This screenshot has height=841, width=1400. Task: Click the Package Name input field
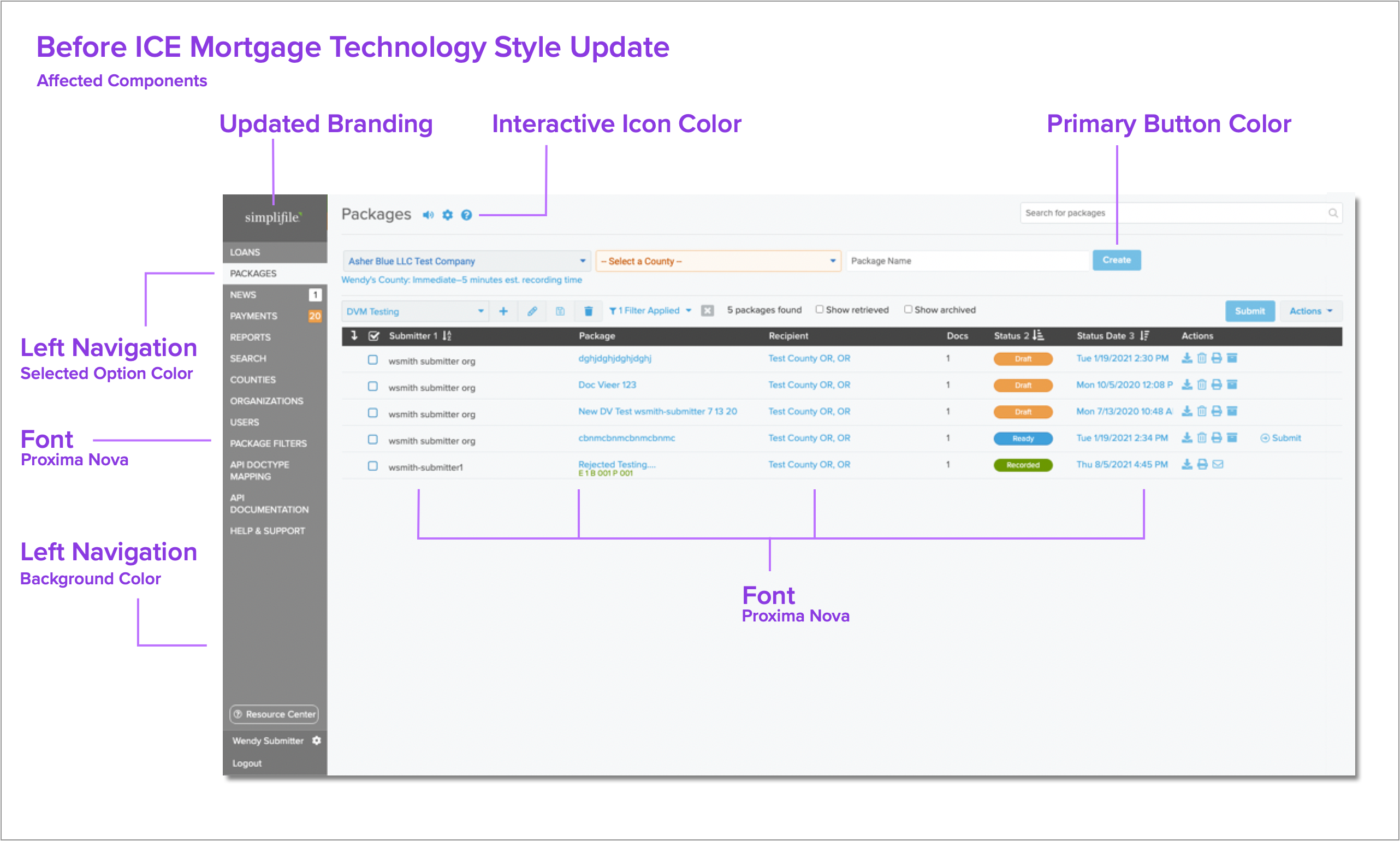coord(968,261)
